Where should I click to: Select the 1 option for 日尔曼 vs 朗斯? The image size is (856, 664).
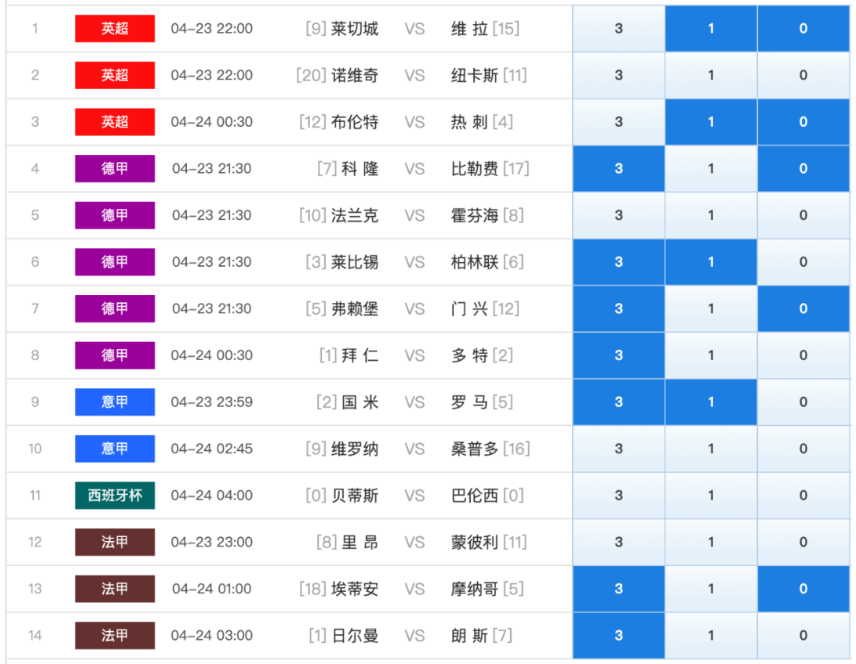[x=711, y=636]
